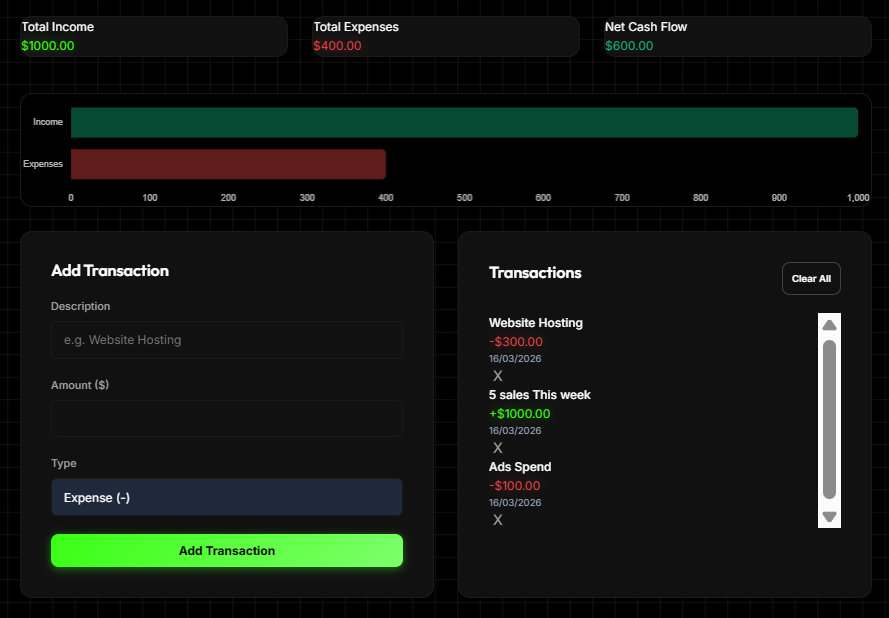The height and width of the screenshot is (618, 889).
Task: Click the Total Income card label
Action: tap(58, 27)
